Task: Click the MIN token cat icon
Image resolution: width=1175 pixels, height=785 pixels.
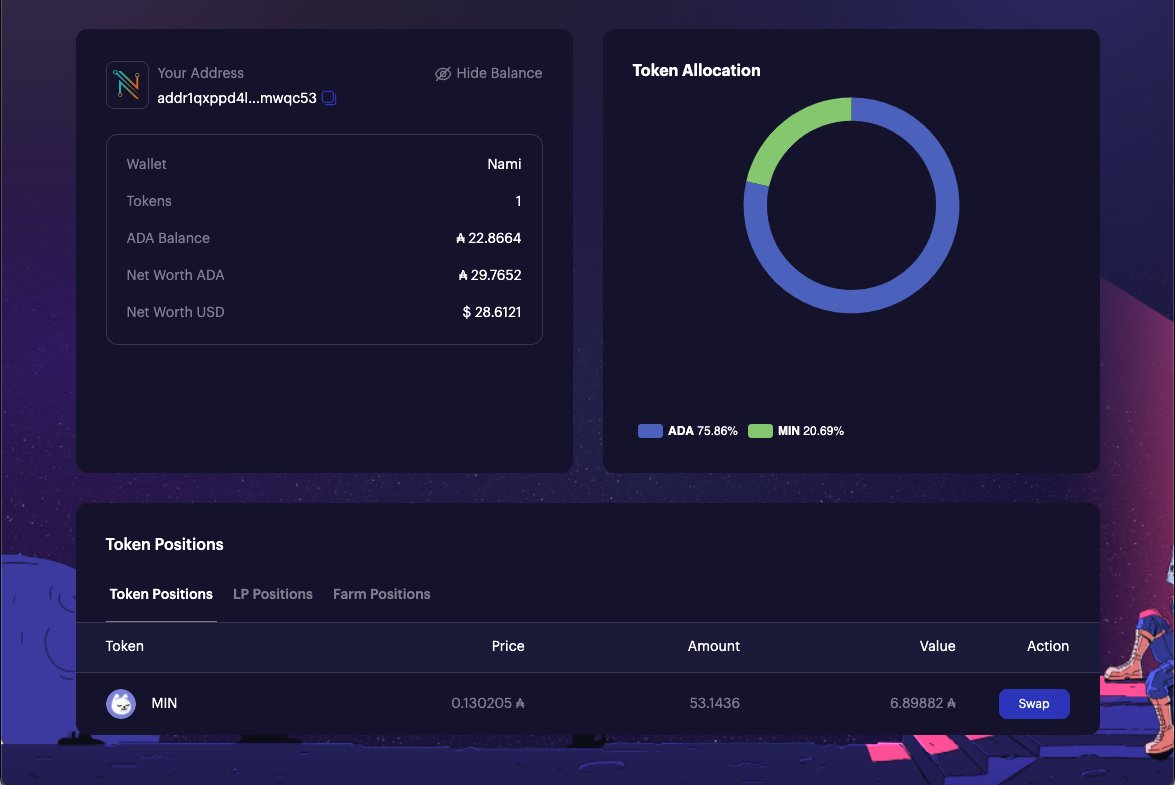Action: click(121, 703)
